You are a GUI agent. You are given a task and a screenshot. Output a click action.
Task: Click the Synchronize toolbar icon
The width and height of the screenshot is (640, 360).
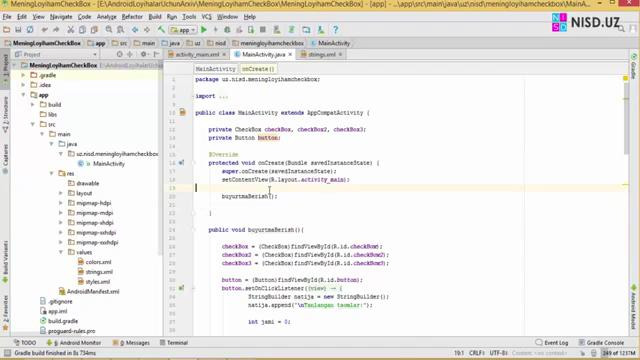tap(30, 30)
